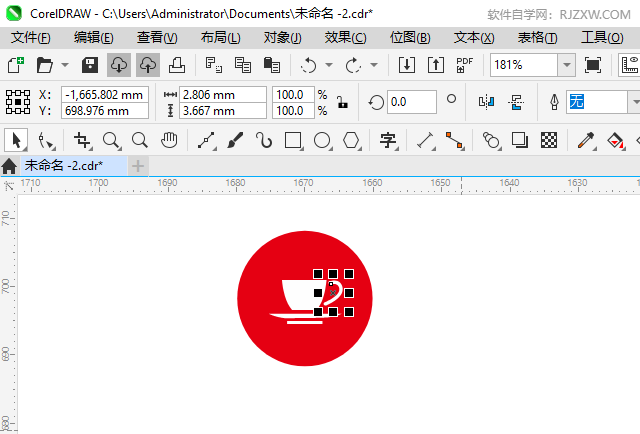This screenshot has height=434, width=640.
Task: Toggle the rulers display icon
Action: 629,65
